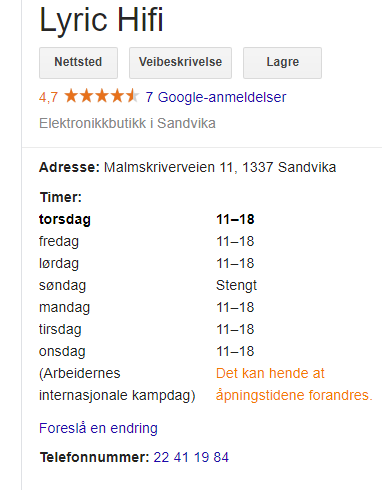Open the 7 Google-anmeldelser reviews link
The image size is (382, 490).
coord(216,97)
